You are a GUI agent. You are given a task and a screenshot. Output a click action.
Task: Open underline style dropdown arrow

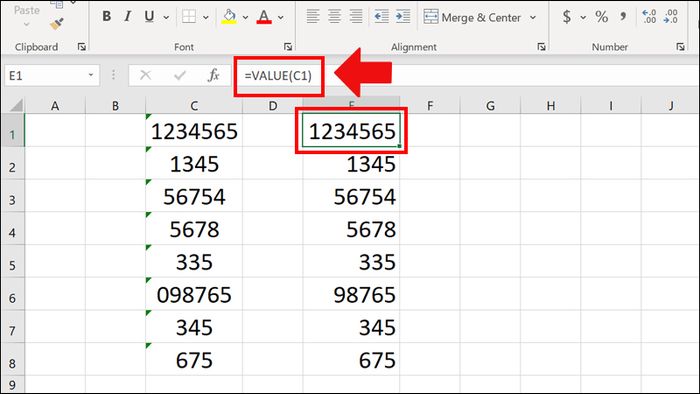(166, 17)
